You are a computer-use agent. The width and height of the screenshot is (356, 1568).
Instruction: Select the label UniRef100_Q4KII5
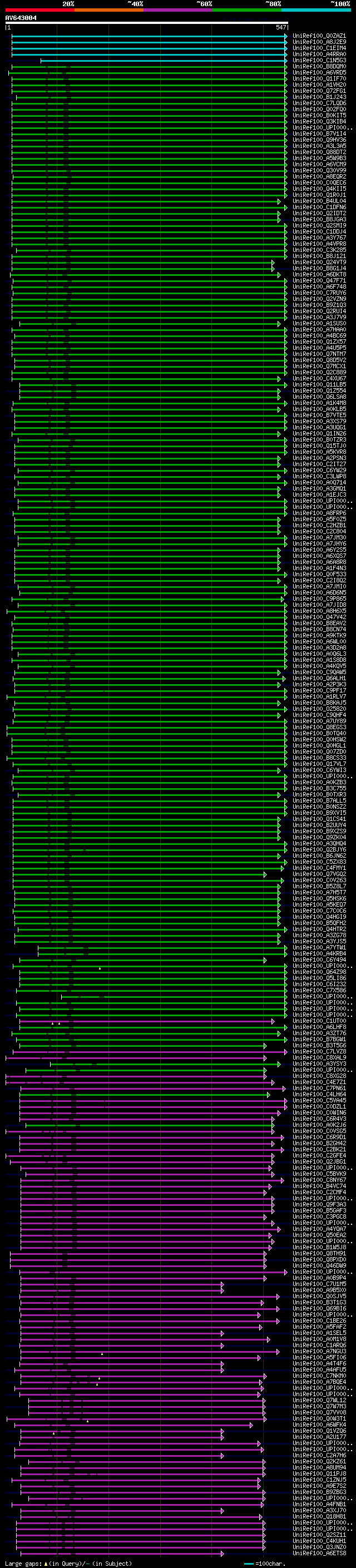319,189
